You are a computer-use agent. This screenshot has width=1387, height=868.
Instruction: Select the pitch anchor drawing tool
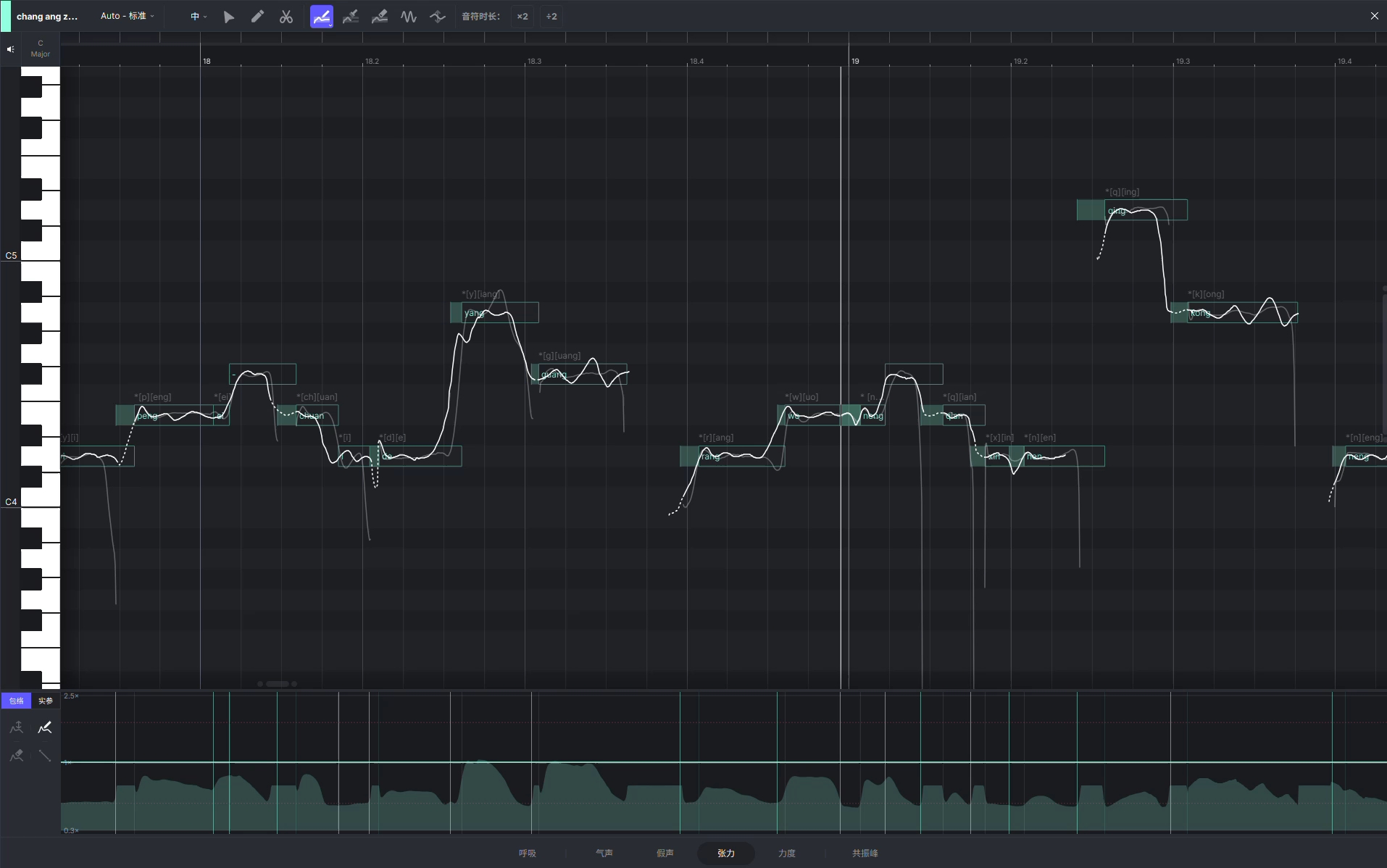351,17
